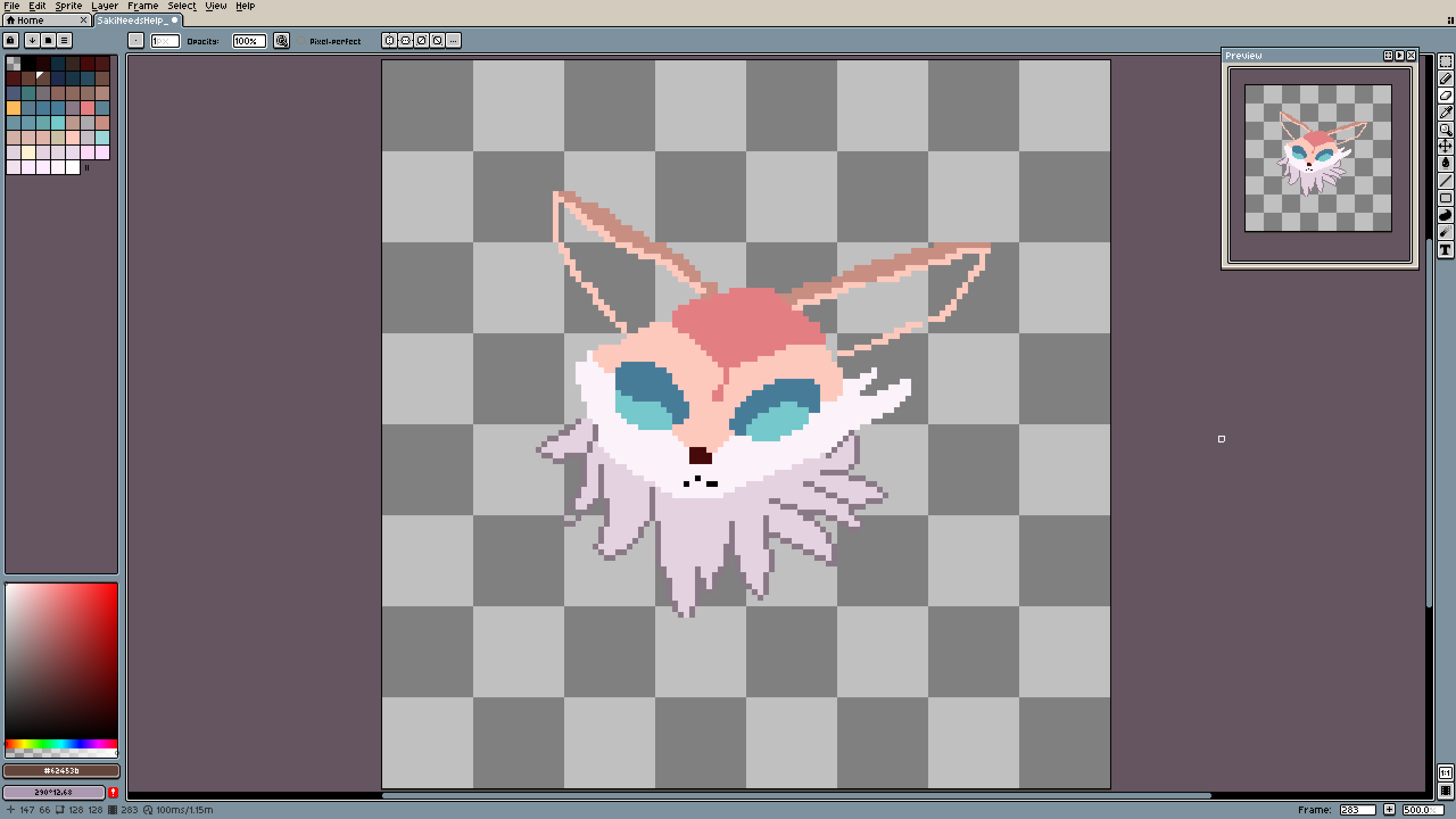Toggle the timeline visibility button

[x=1445, y=791]
